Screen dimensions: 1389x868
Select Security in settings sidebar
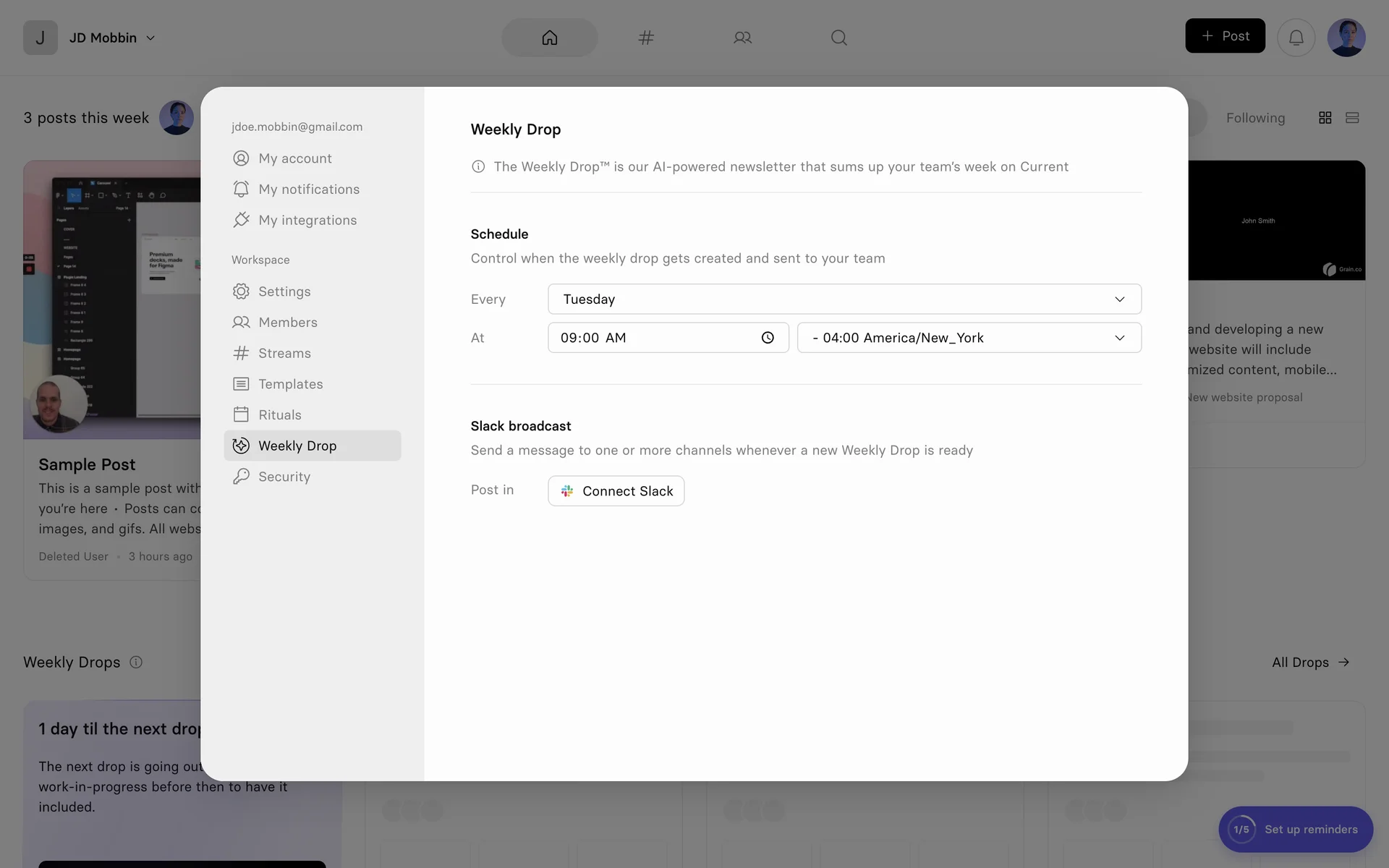[x=284, y=477]
